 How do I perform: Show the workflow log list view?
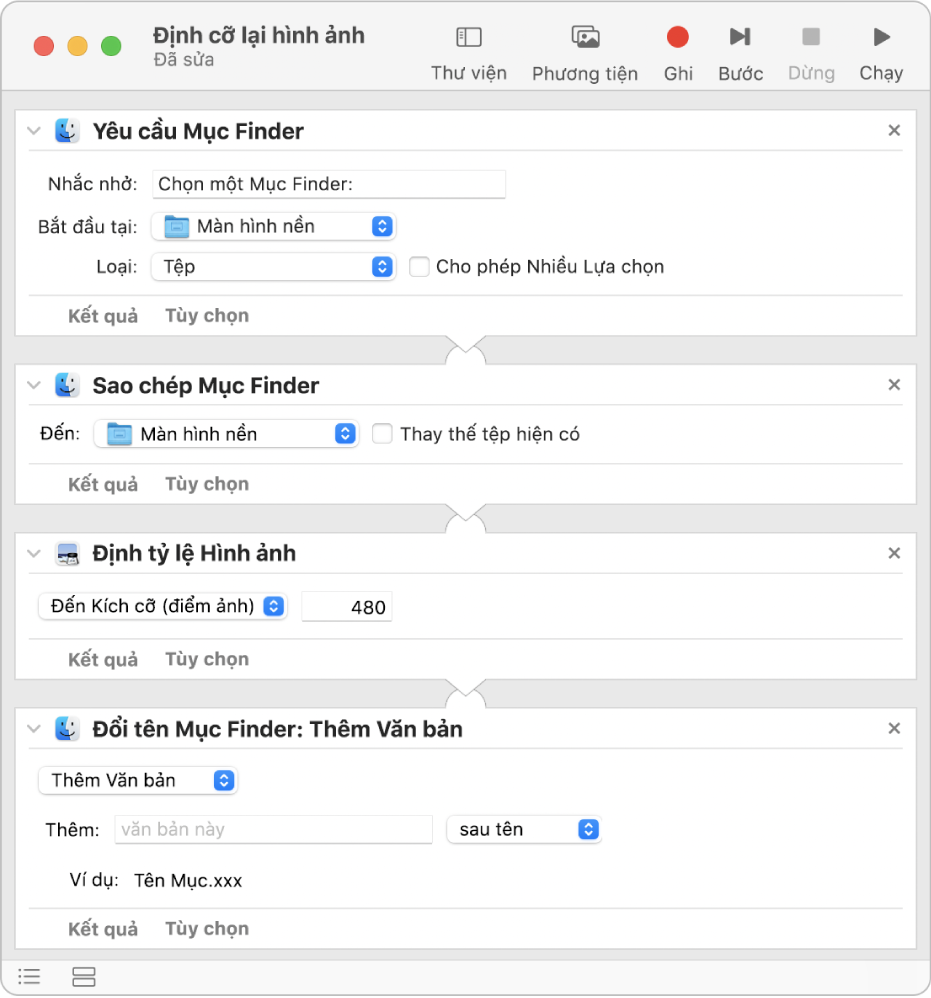click(30, 976)
